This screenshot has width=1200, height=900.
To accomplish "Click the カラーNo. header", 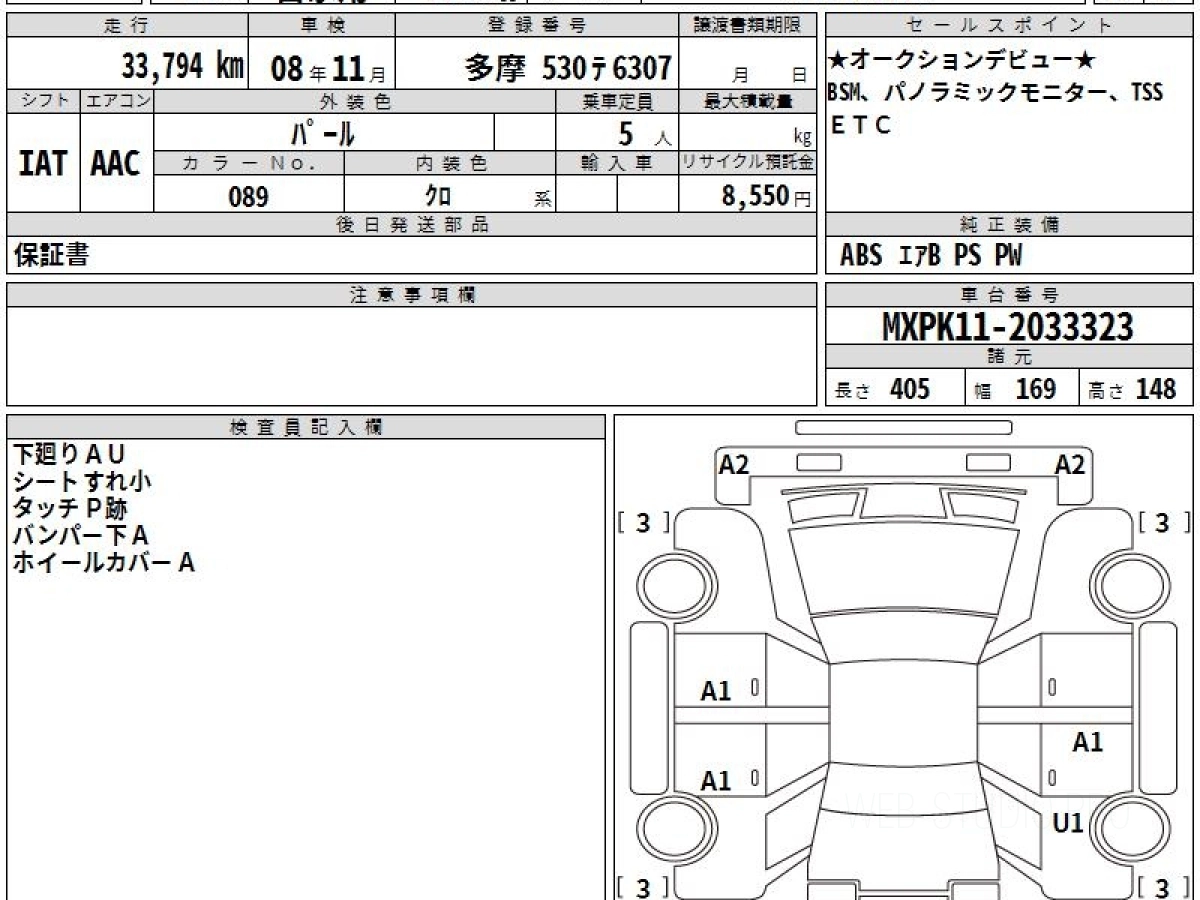I will (x=249, y=163).
